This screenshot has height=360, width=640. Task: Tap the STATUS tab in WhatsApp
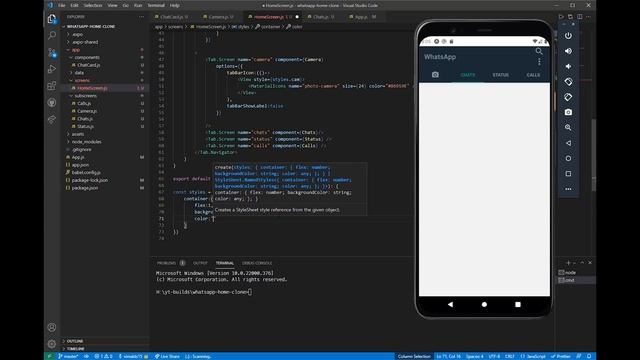(500, 75)
